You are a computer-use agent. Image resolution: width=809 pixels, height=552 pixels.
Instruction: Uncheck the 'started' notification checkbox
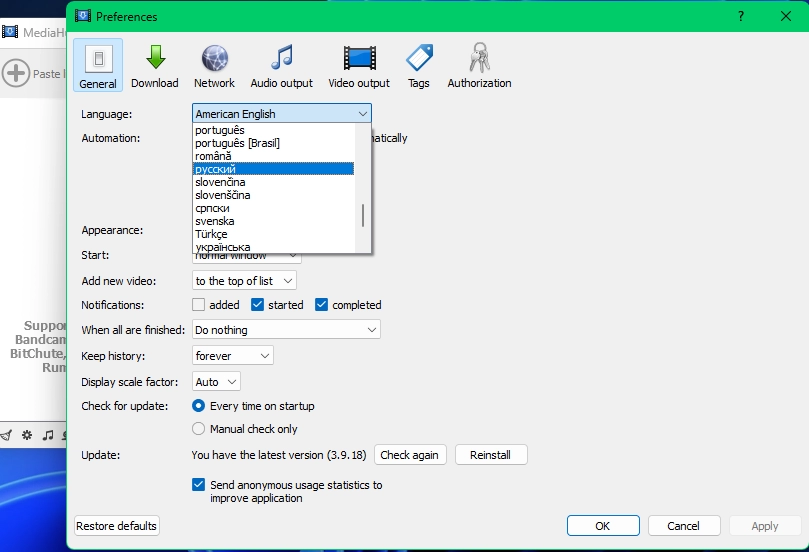point(258,305)
